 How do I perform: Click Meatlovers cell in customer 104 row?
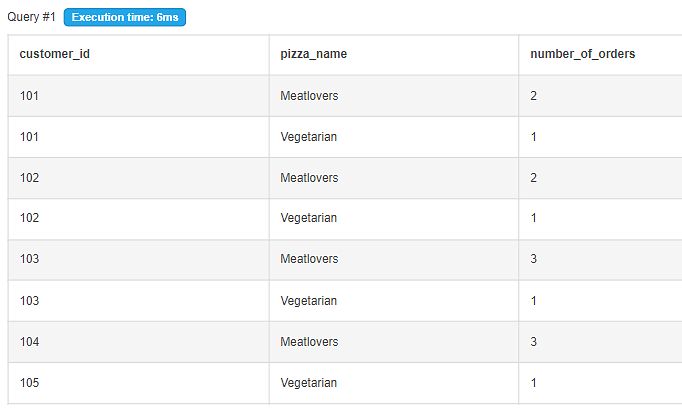(309, 342)
